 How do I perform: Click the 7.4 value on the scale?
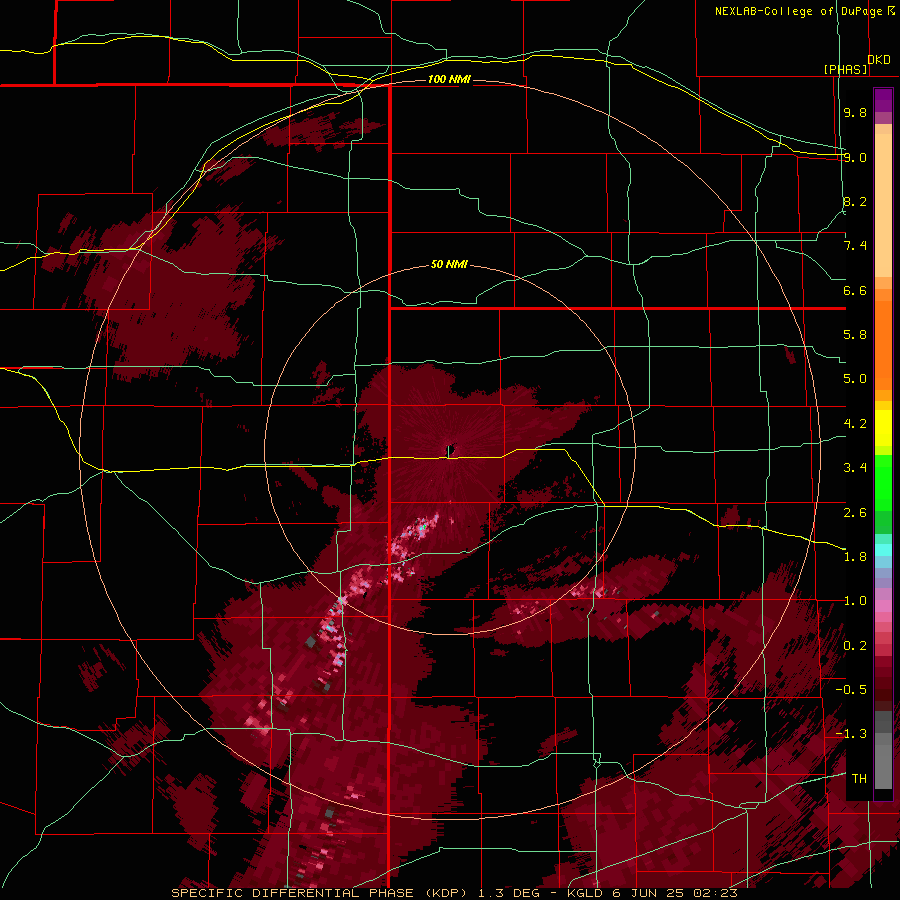[x=855, y=246]
